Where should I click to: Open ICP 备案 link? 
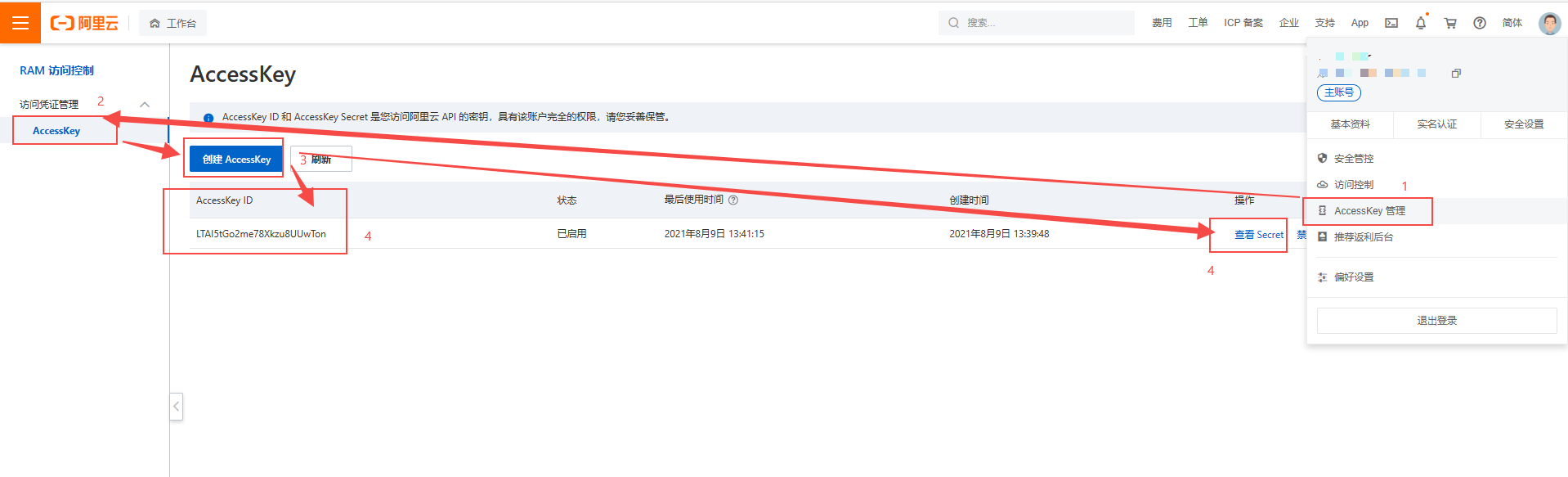1243,23
